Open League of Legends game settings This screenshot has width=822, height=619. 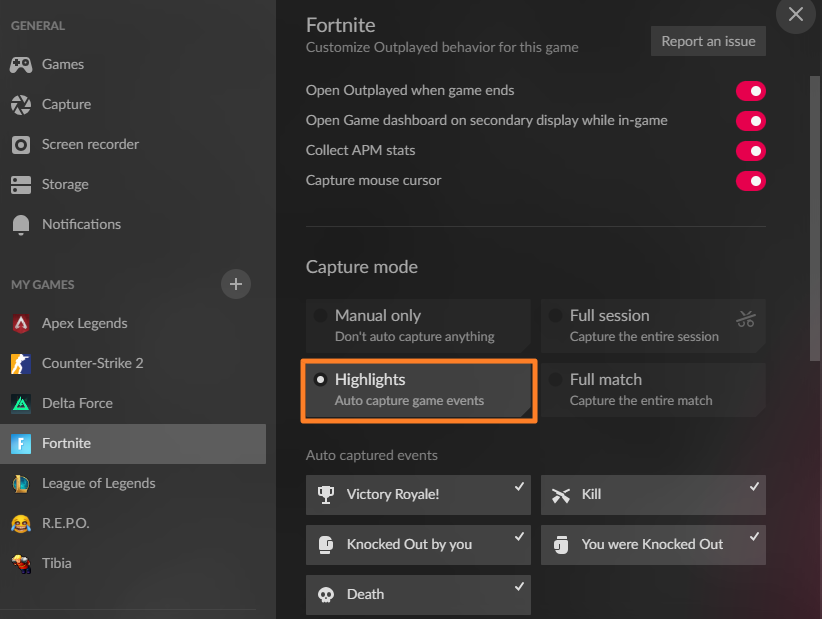[x=133, y=483]
